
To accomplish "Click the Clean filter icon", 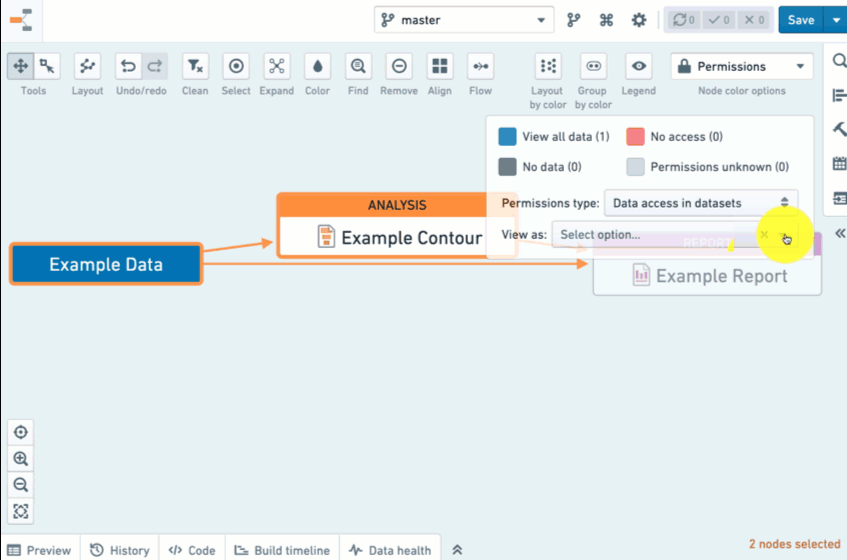I will [195, 66].
